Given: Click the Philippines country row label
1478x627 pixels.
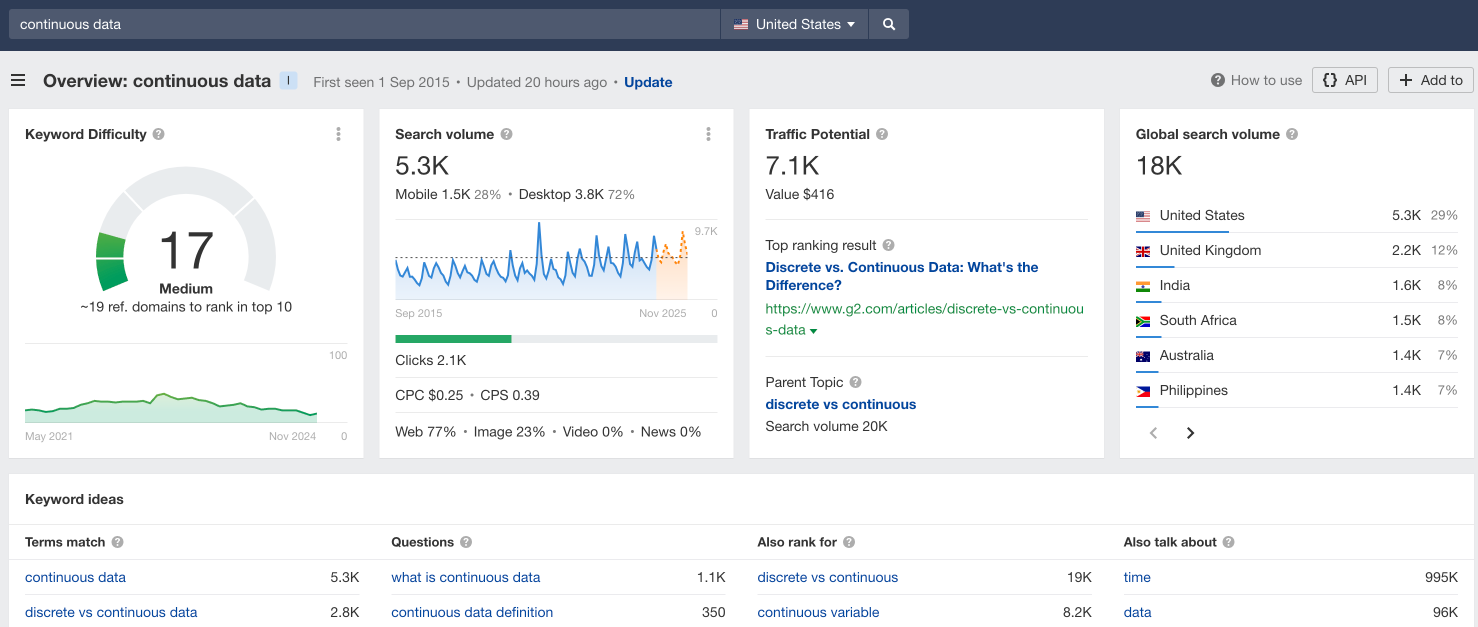Looking at the screenshot, I should coord(1193,390).
